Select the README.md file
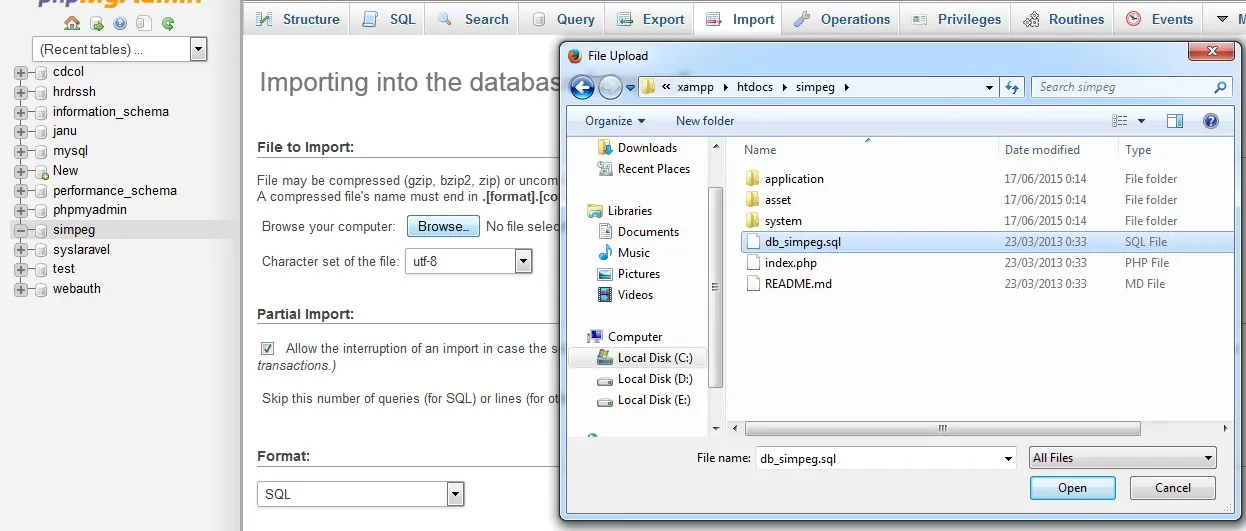This screenshot has height=531, width=1246. click(x=798, y=284)
